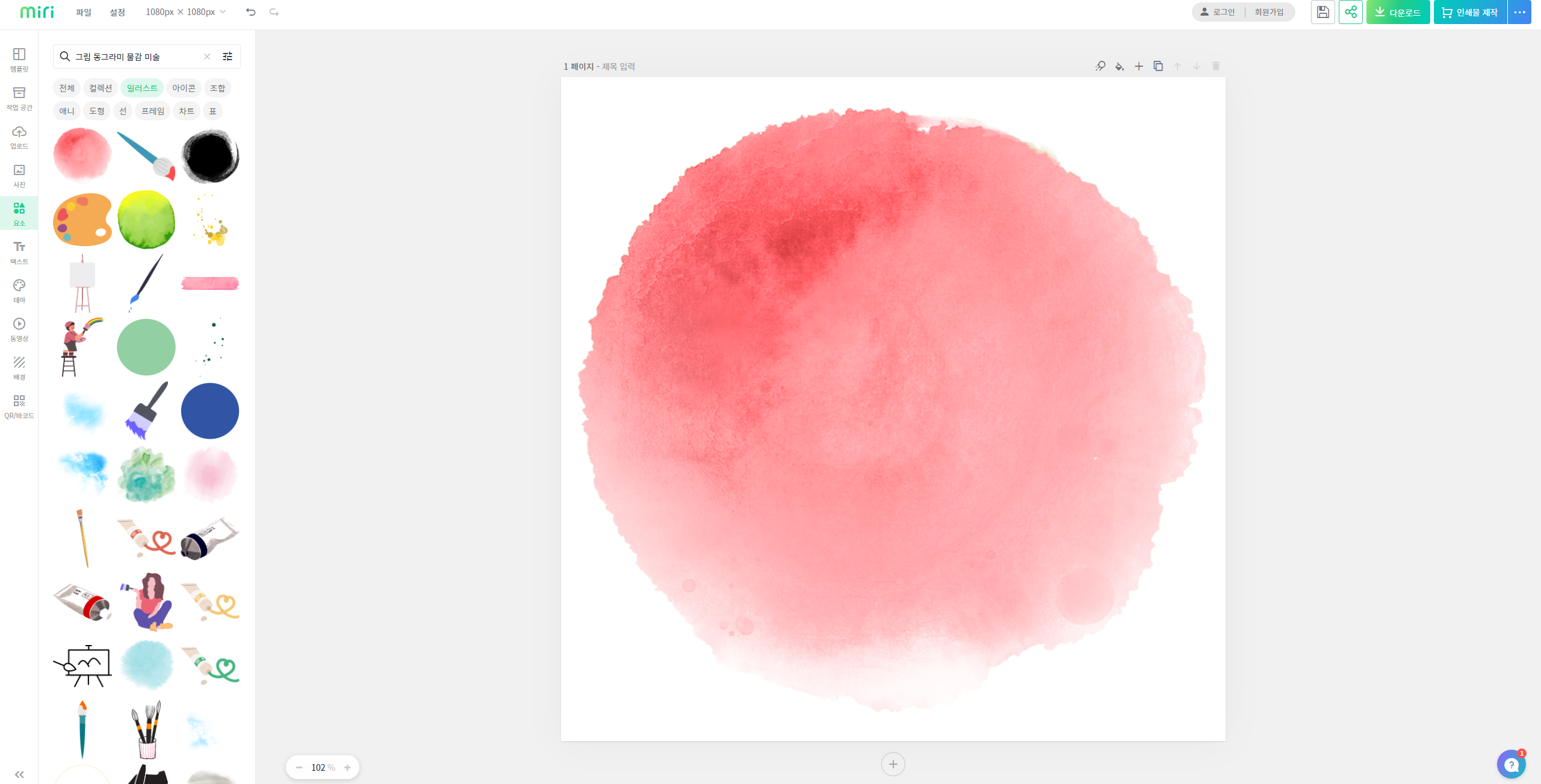
Task: Open the Theme (테마) palette panel
Action: coord(19,291)
